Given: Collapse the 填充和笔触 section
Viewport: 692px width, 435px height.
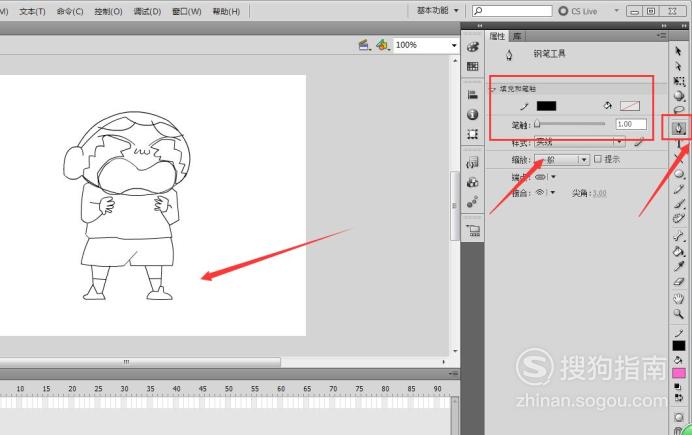Looking at the screenshot, I should [x=493, y=89].
